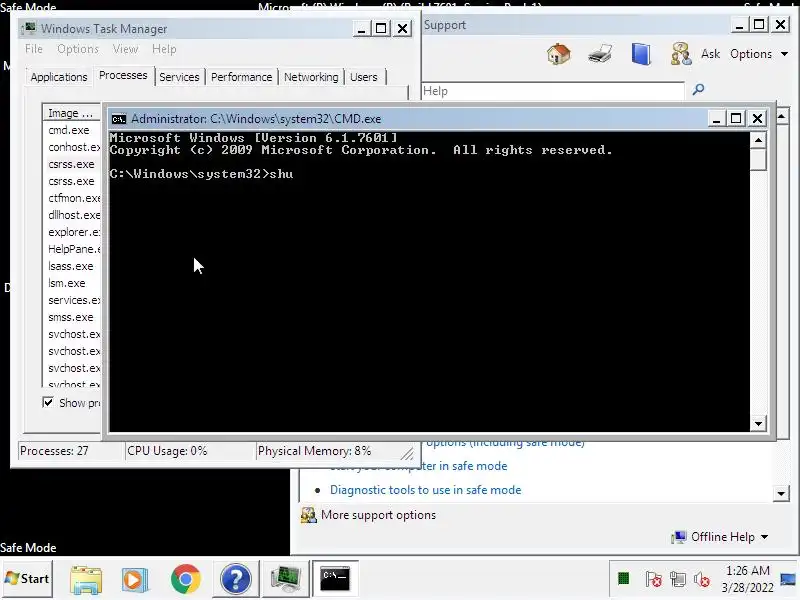Click the Action Center flag tray icon

click(x=653, y=579)
